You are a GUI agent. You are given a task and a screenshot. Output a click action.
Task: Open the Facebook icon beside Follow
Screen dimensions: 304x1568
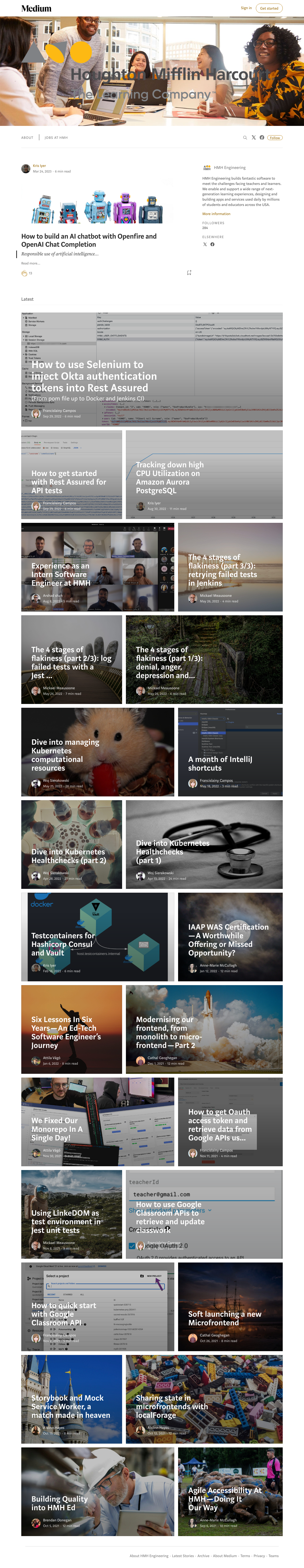[x=262, y=138]
